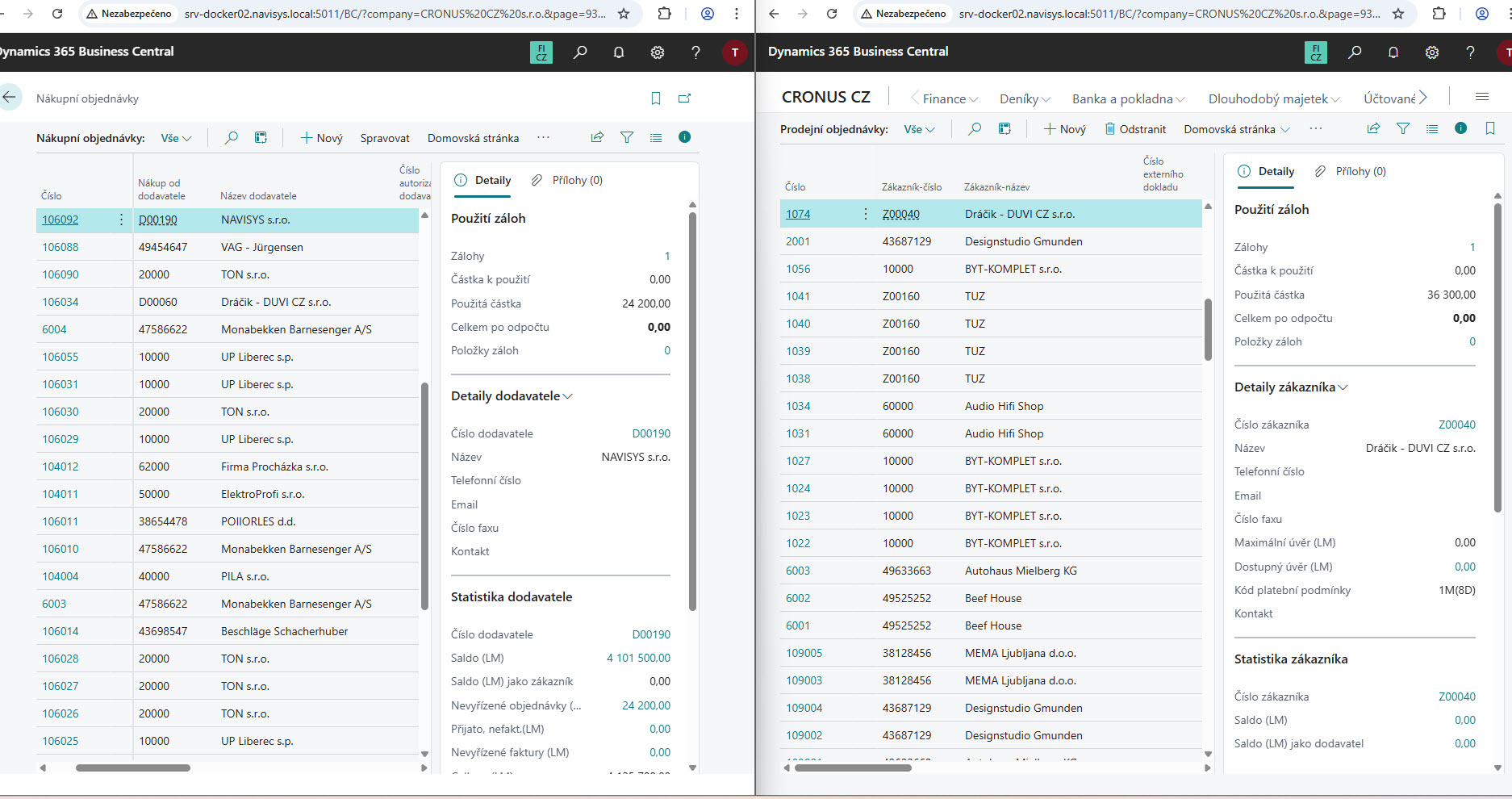Open filter pane for Nákupní objednávky
This screenshot has width=1512, height=799.
point(627,137)
